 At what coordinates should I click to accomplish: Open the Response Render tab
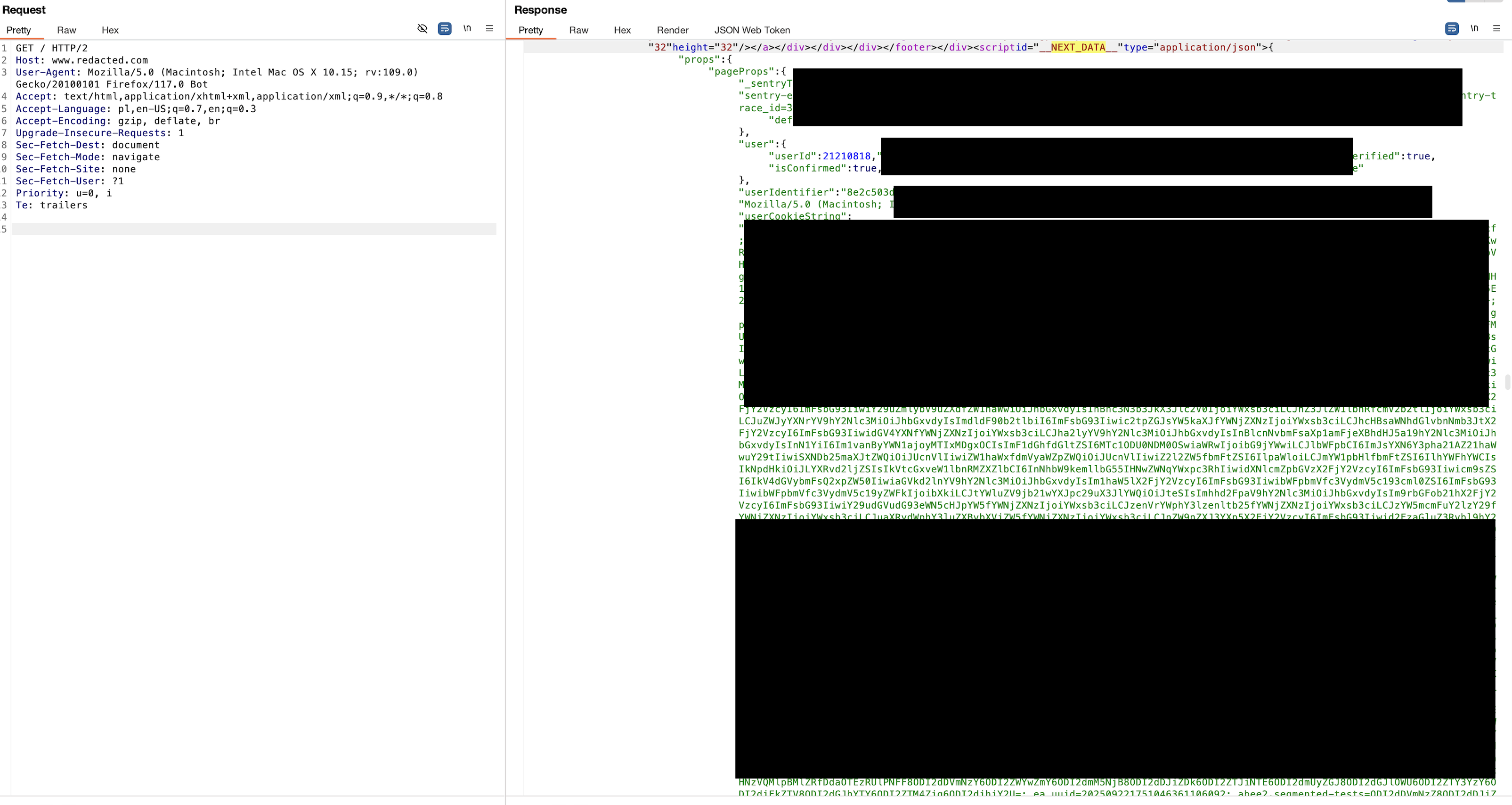tap(673, 30)
